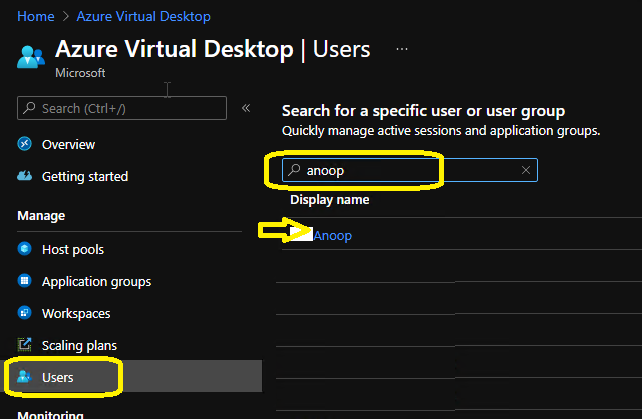Click the sidebar search magnifier icon
Screen dimensions: 642x419
coord(29,108)
